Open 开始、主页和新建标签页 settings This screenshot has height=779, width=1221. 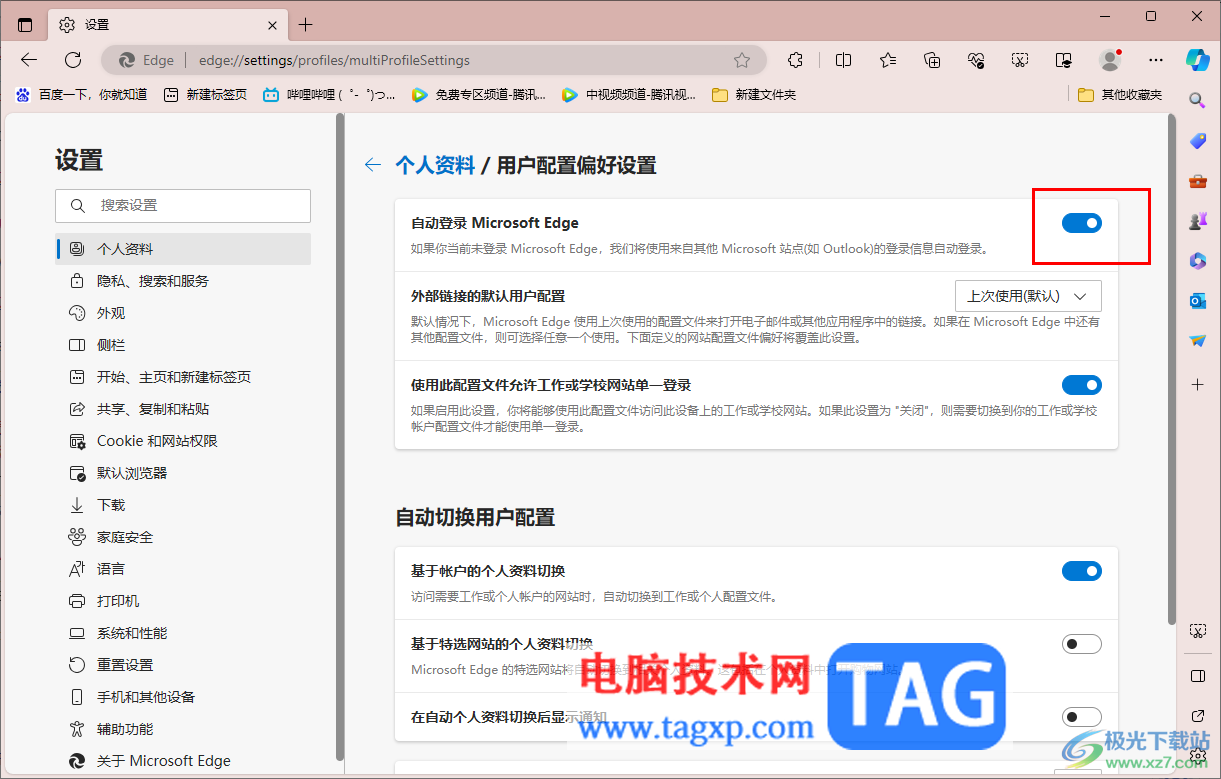[x=184, y=377]
